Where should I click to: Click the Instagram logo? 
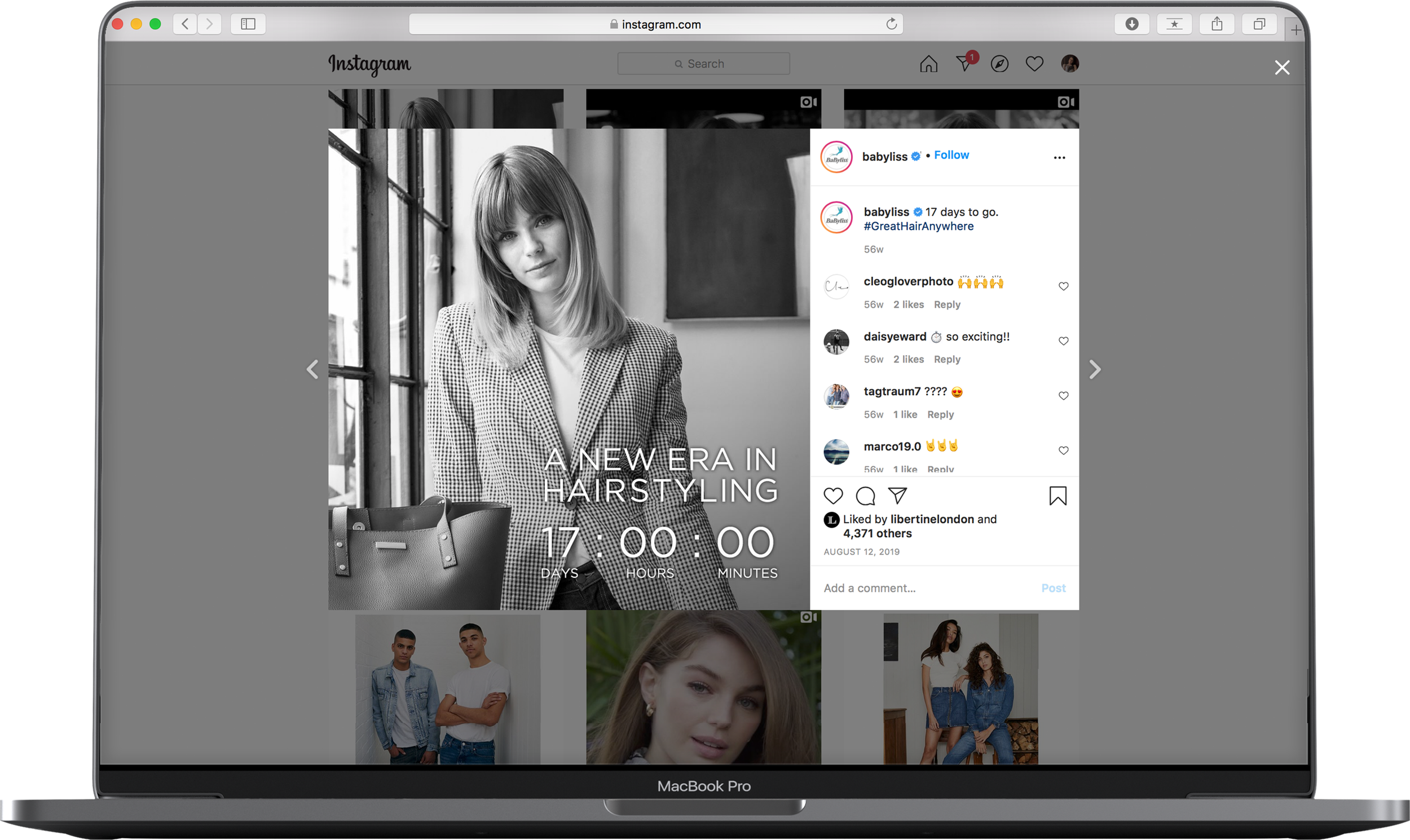point(369,64)
